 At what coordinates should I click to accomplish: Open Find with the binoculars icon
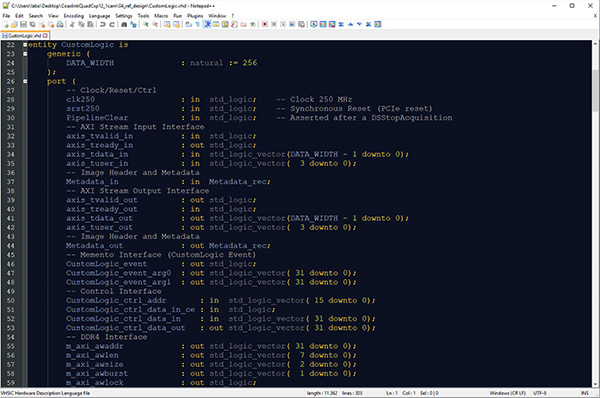click(124, 24)
